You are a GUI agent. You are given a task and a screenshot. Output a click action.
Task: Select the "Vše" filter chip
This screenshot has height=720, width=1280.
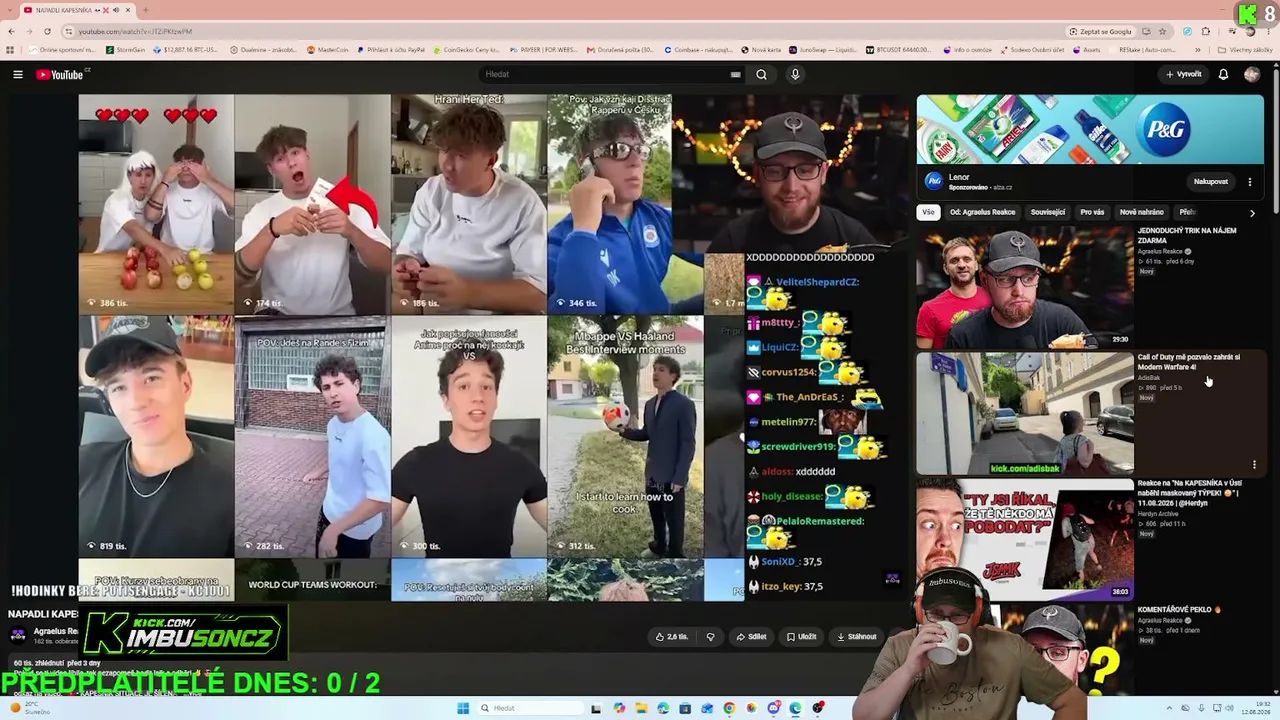(928, 212)
